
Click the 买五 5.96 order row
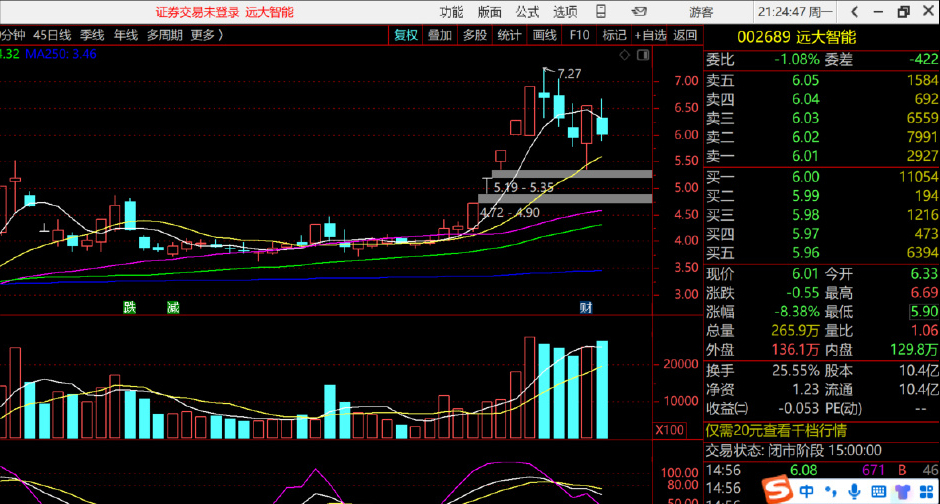click(x=822, y=253)
